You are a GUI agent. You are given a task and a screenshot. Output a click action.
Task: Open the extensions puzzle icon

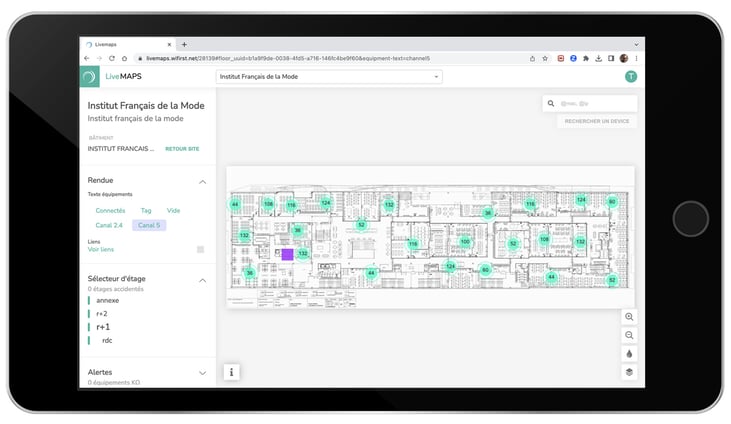[586, 58]
